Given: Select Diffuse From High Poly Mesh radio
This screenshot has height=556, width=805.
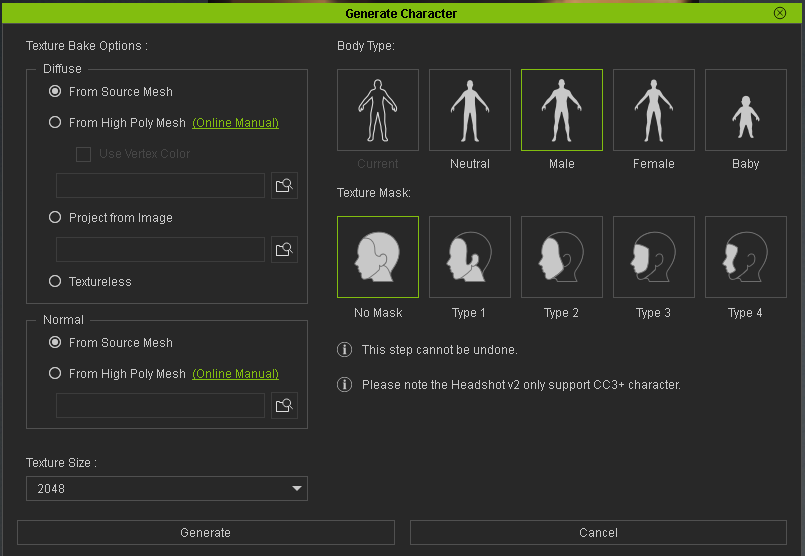Looking at the screenshot, I should click(55, 122).
